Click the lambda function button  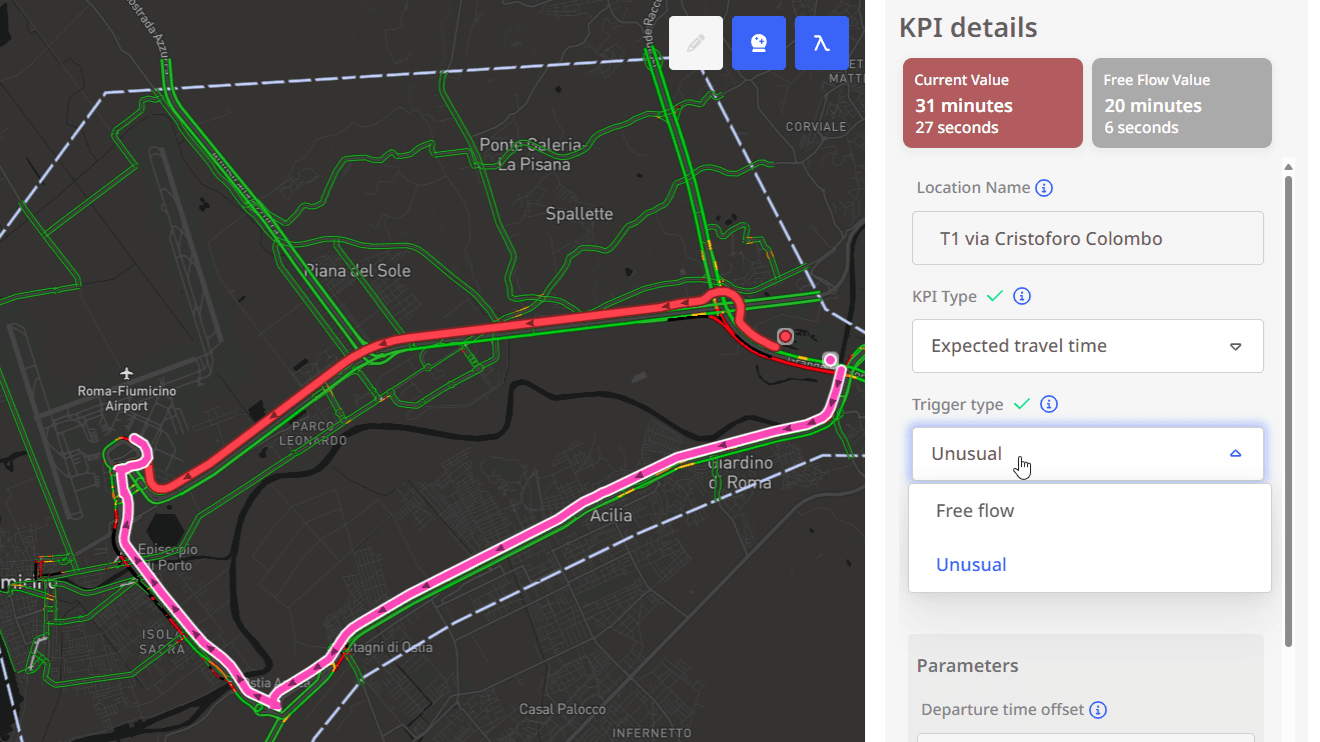point(821,43)
